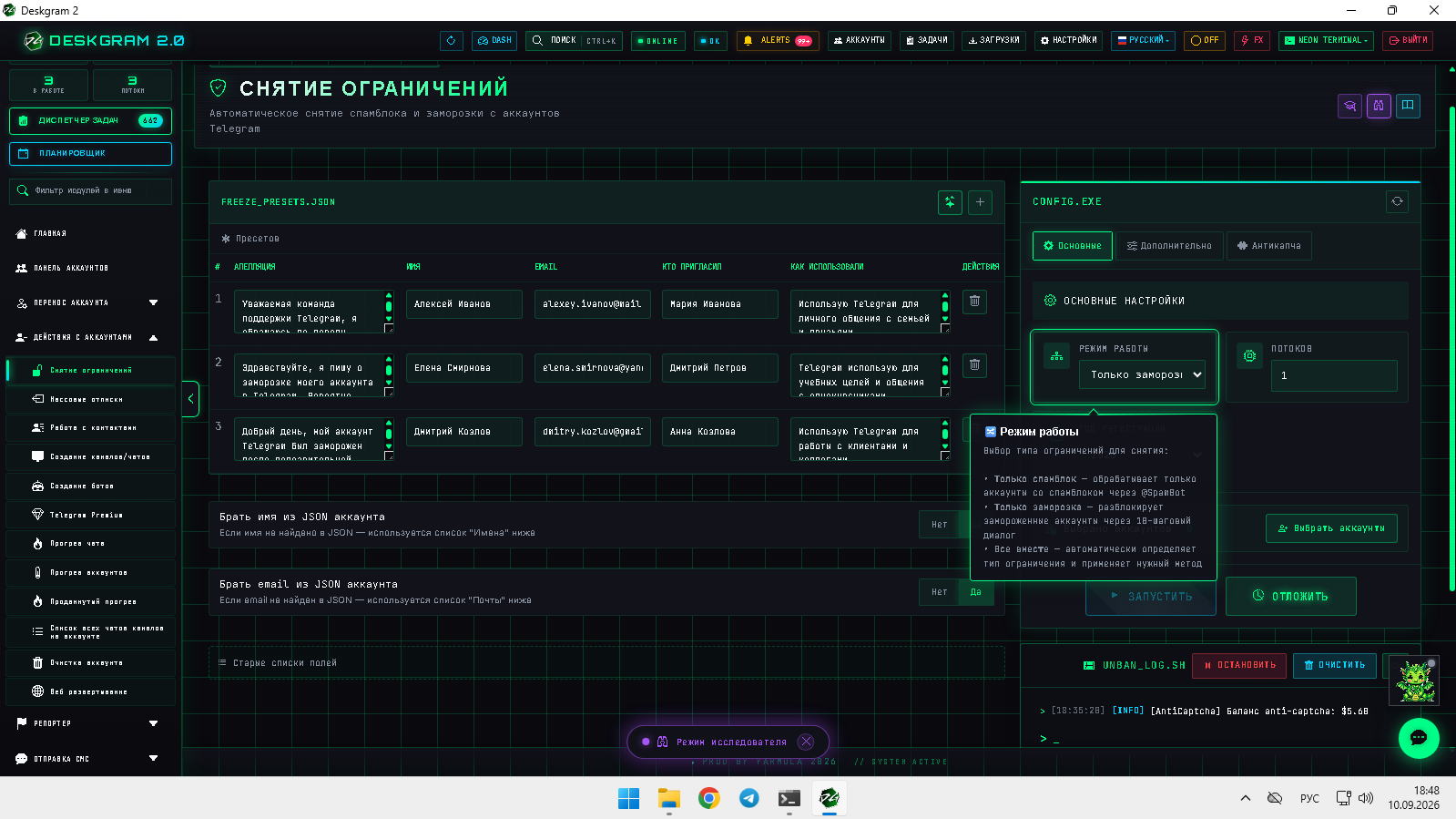The width and height of the screenshot is (1456, 819).
Task: Toggle the binoculars explorer mode icon
Action: (1379, 106)
